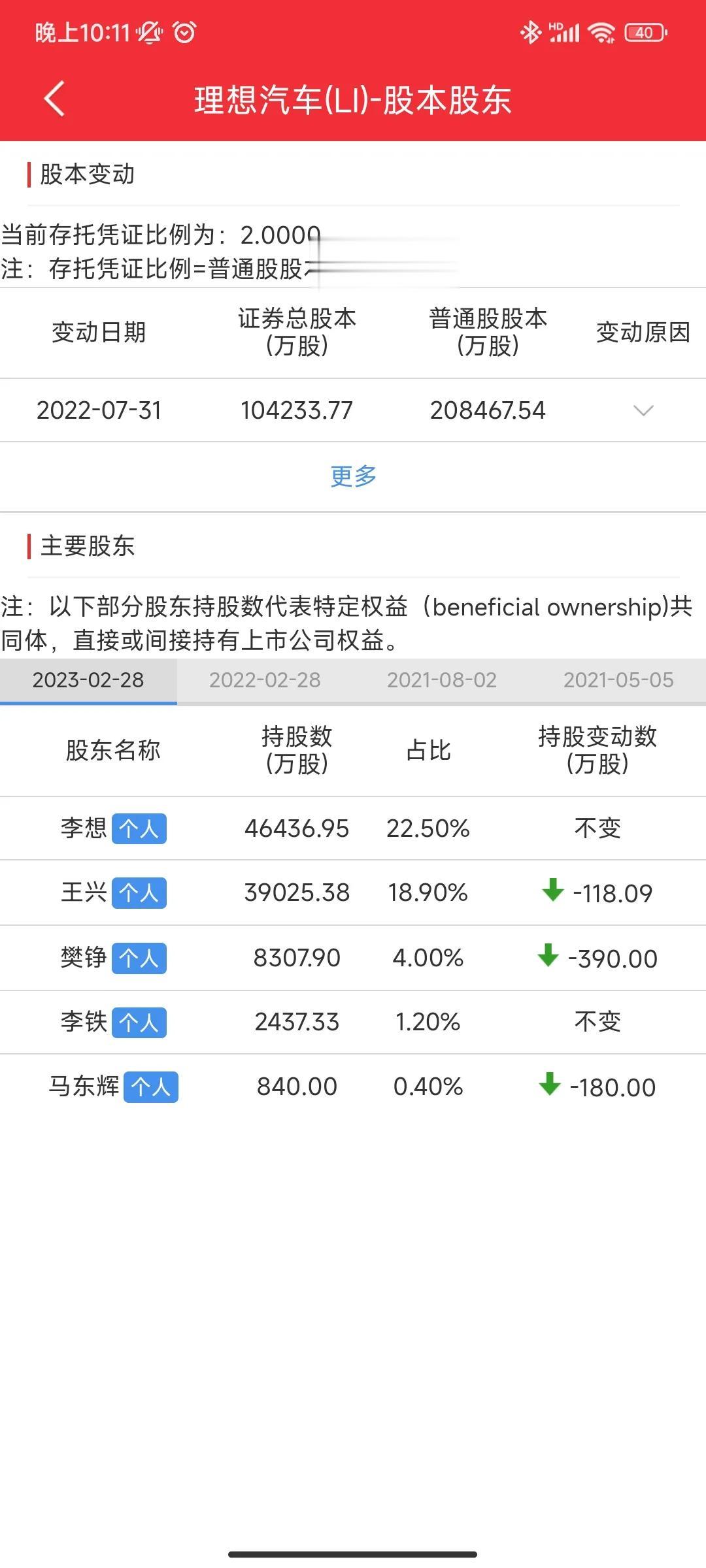The height and width of the screenshot is (1568, 706).
Task: Select the 2023-02-28 date tab
Action: (88, 680)
